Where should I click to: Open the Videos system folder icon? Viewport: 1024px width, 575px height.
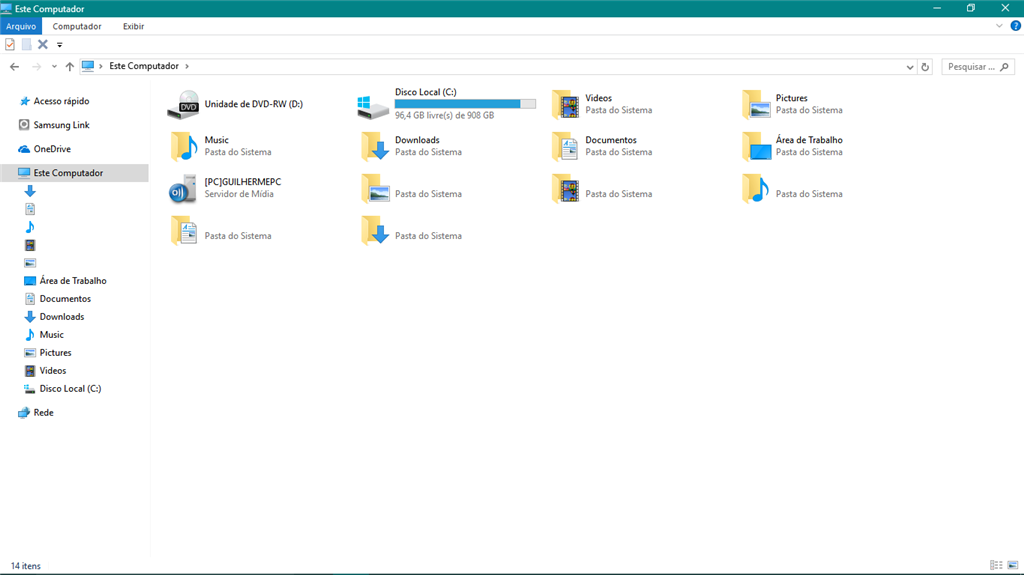point(566,105)
